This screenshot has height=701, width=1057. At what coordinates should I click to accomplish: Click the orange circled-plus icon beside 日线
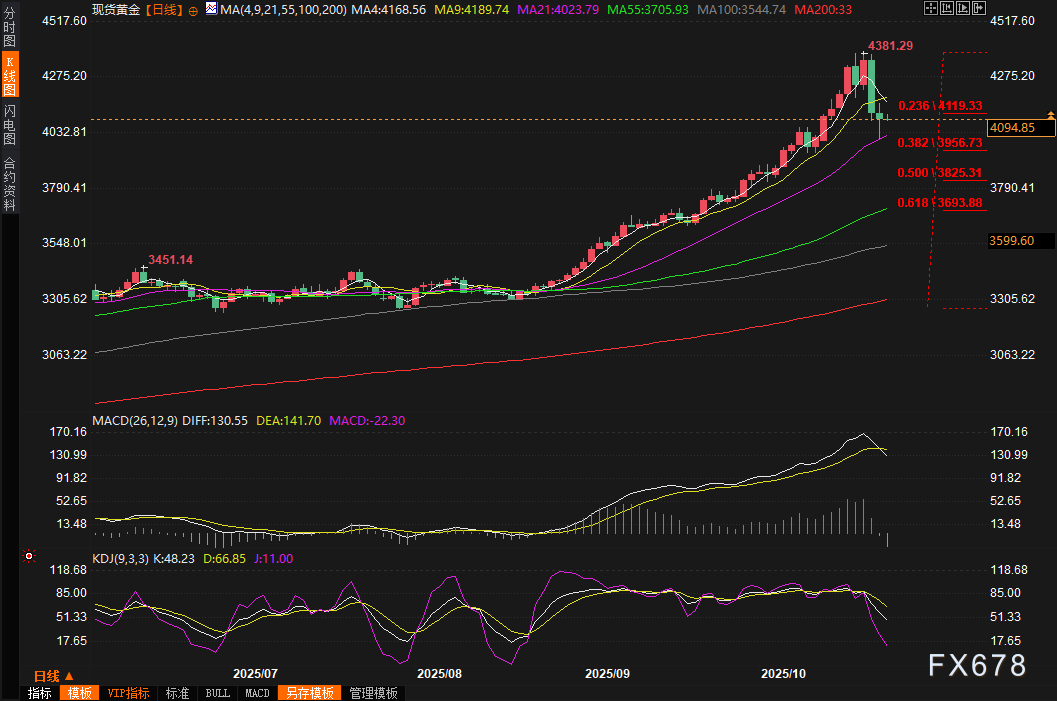[x=193, y=9]
